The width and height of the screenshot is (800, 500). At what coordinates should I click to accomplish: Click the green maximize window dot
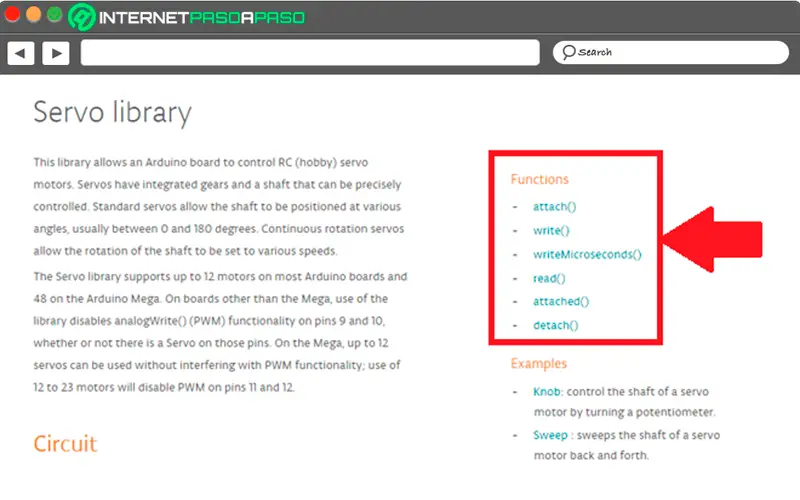(x=54, y=14)
